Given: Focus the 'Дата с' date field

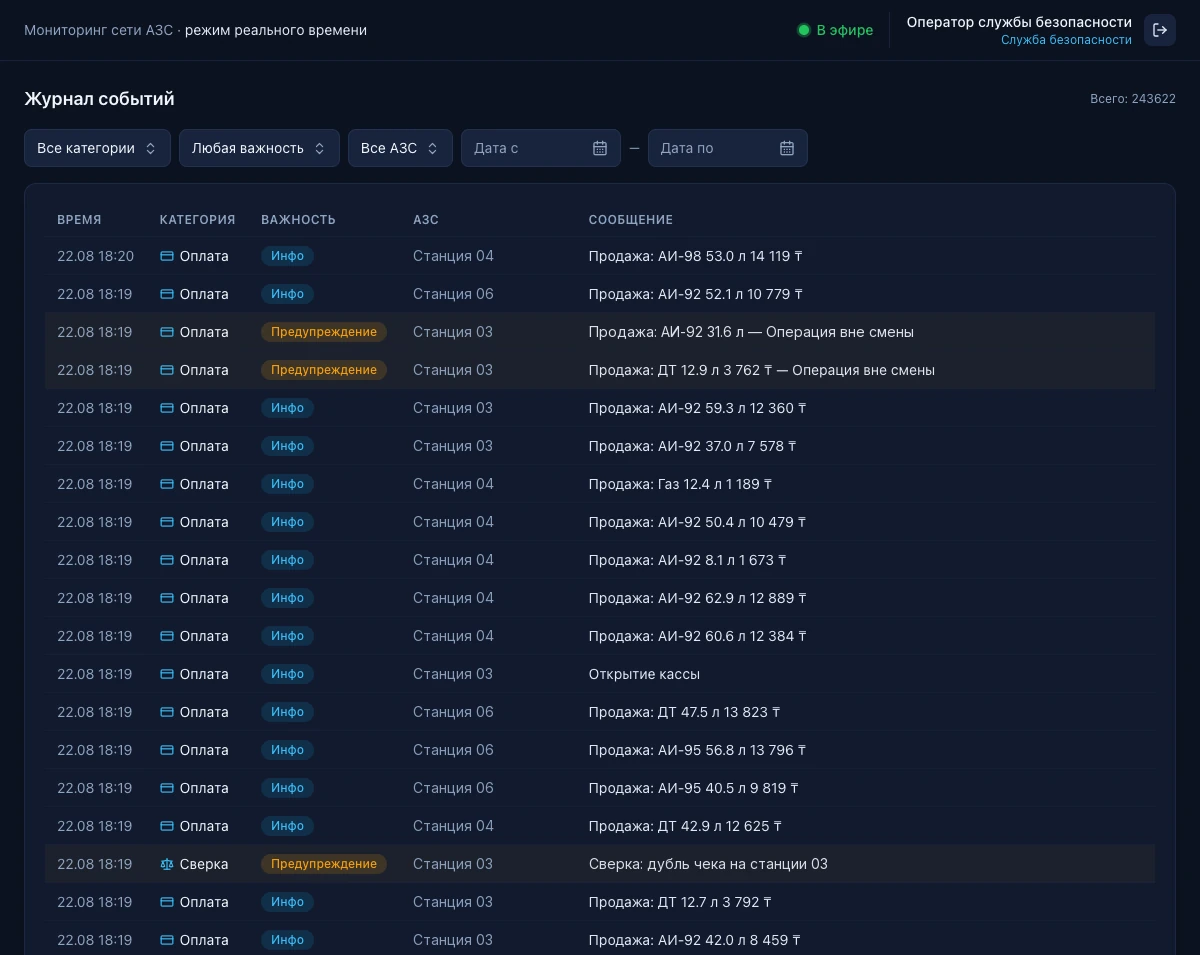Looking at the screenshot, I should click(540, 148).
